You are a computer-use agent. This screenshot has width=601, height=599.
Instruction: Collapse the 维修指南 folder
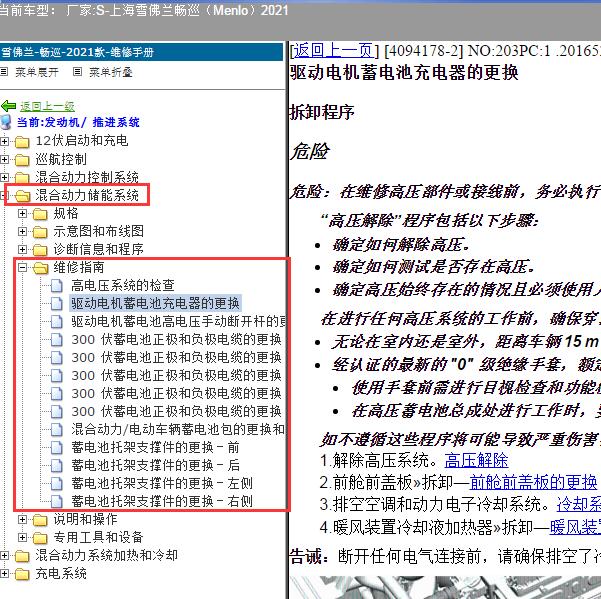pos(22,267)
